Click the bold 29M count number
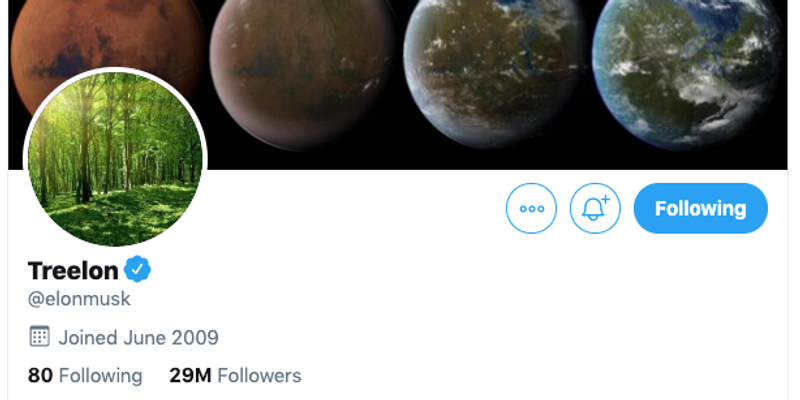The image size is (800, 400). pos(190,376)
